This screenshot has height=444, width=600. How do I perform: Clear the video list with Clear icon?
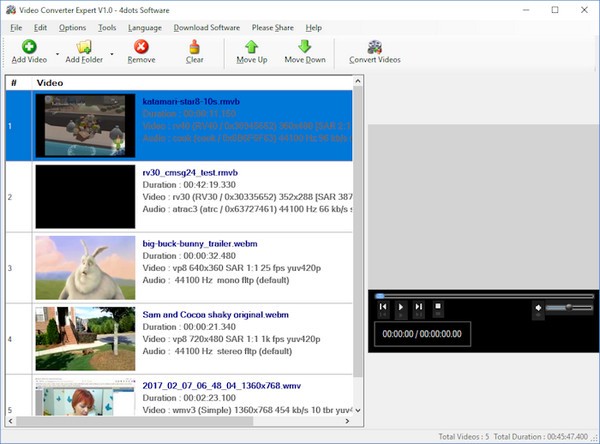click(x=195, y=46)
